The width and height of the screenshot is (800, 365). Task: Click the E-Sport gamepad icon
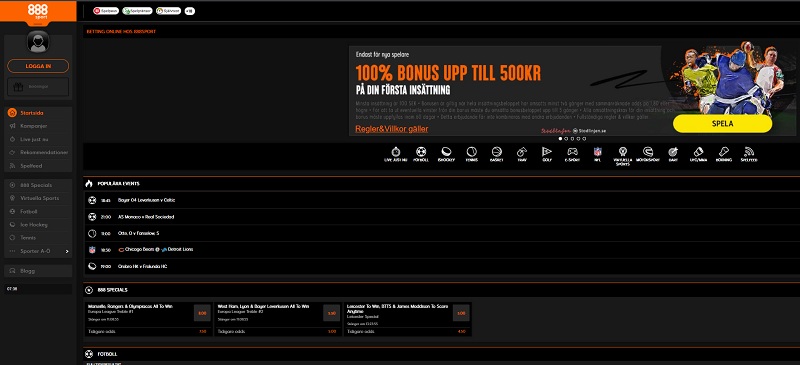point(573,152)
